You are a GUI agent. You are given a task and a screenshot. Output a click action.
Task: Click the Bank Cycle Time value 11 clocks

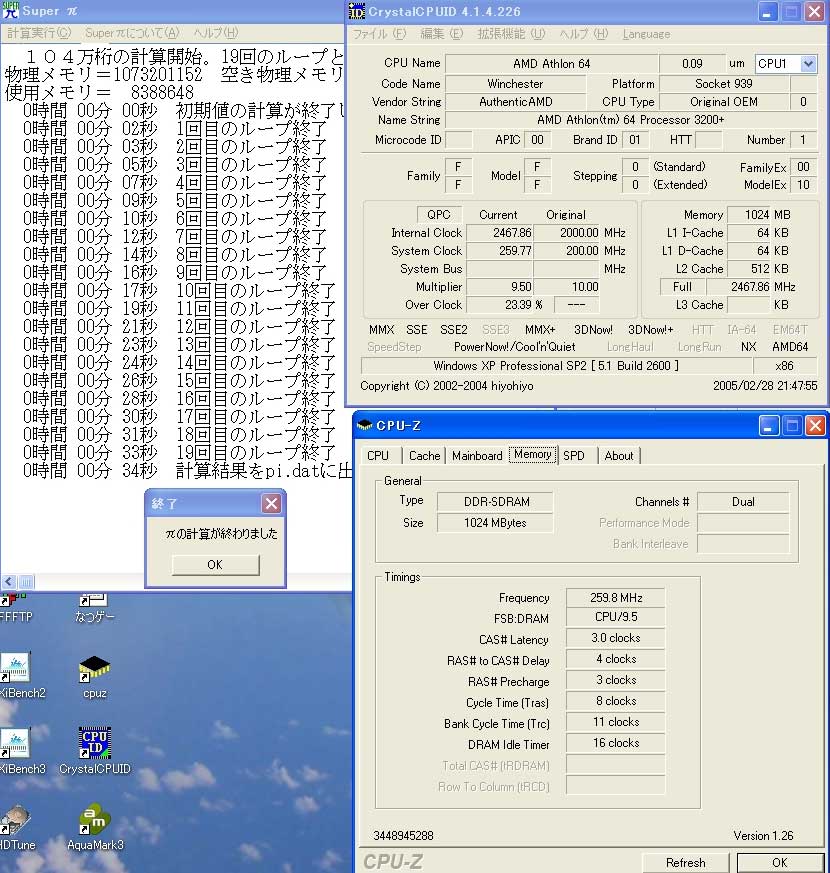616,722
